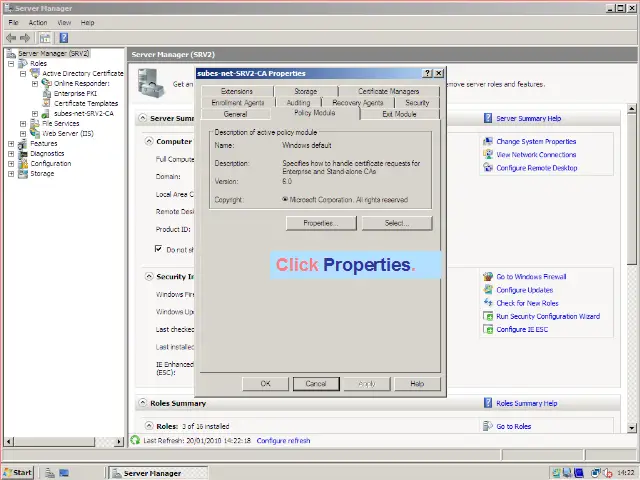
Task: Click the Storage icon in tree
Action: pyautogui.click(x=23, y=173)
